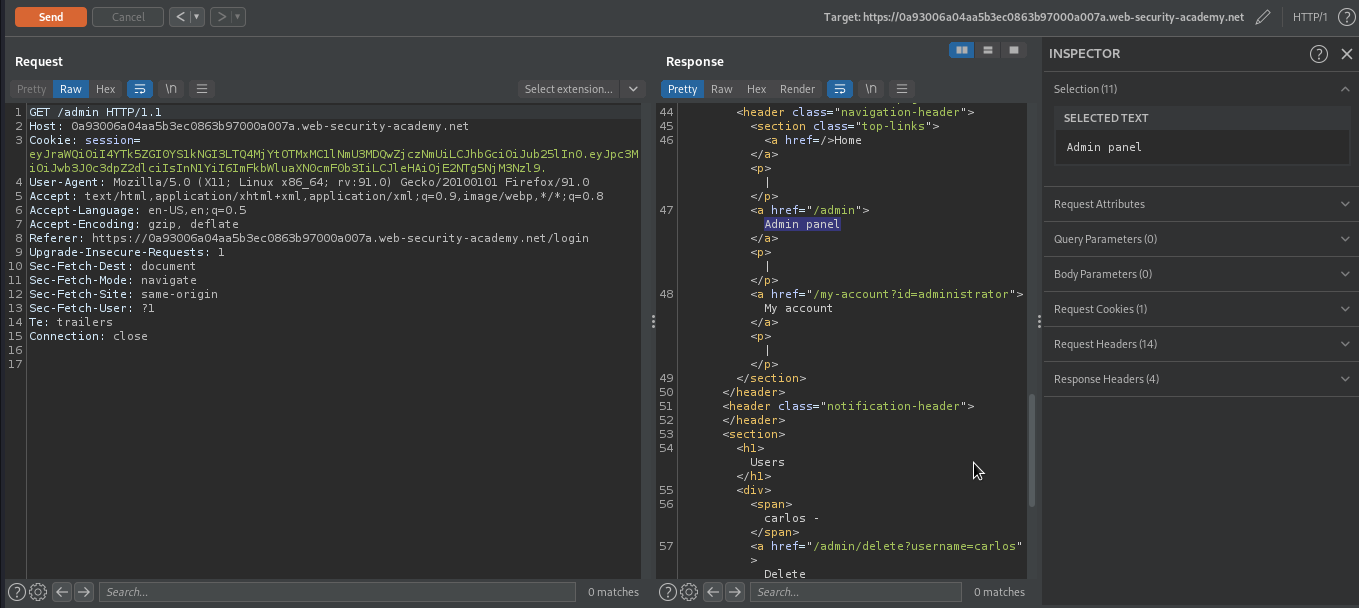Expand Request Attributes section
This screenshot has height=608, width=1359.
[1200, 204]
